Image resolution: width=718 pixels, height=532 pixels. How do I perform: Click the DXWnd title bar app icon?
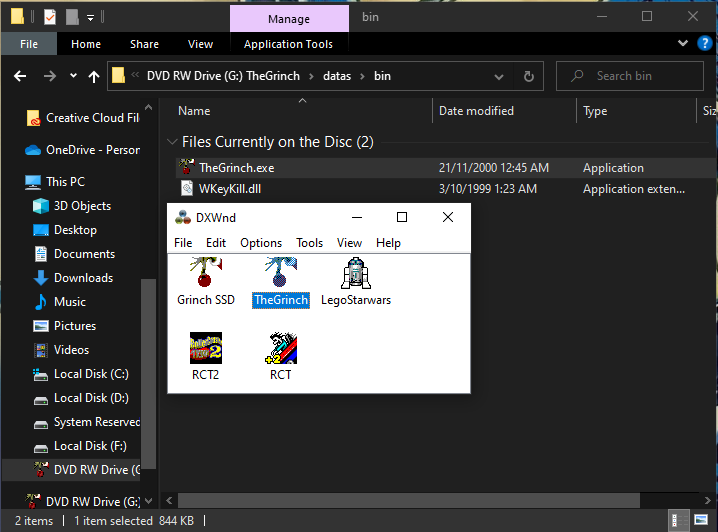[x=183, y=217]
